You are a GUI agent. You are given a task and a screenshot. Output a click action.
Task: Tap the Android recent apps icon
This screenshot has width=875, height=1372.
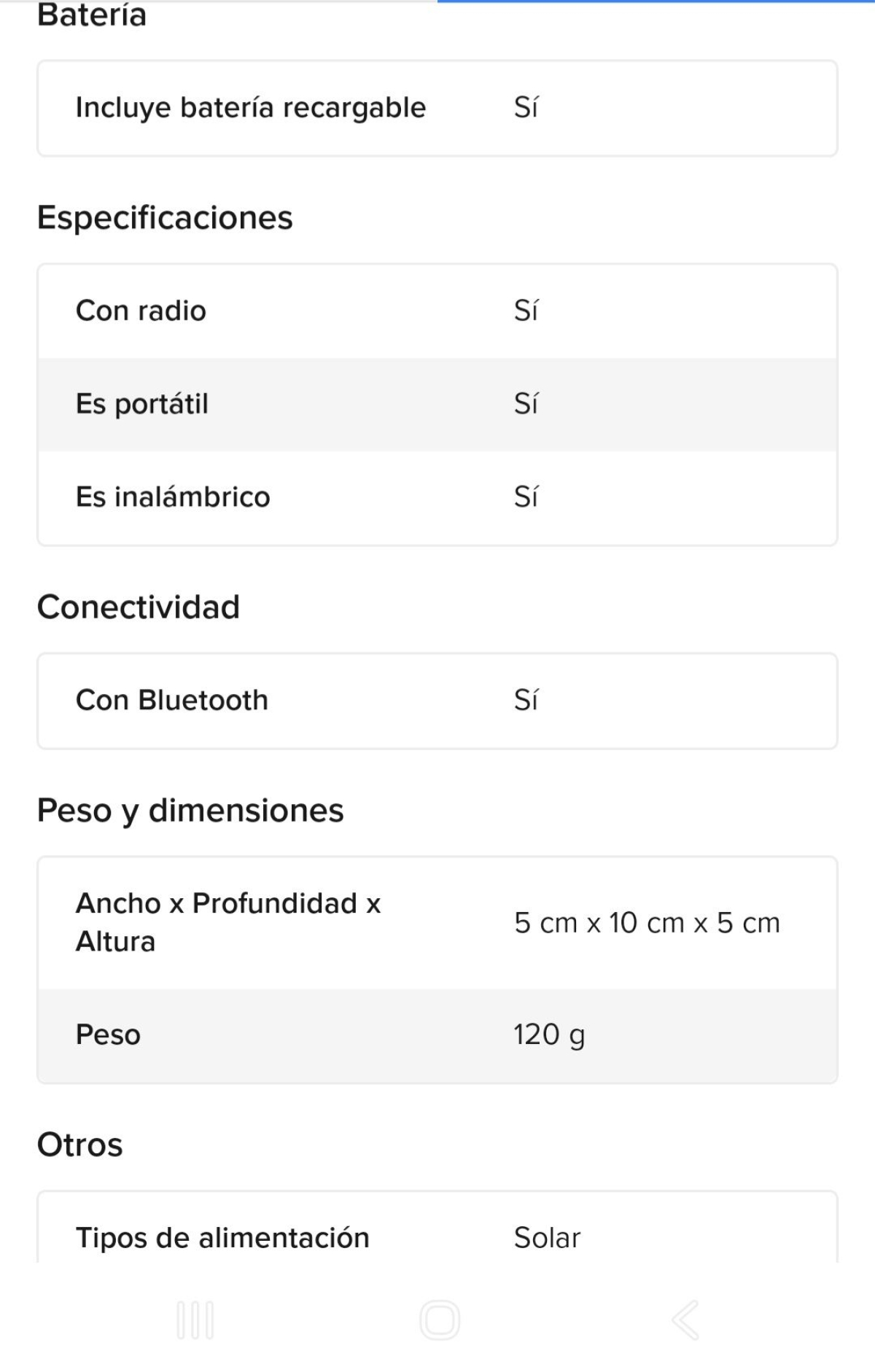[195, 1320]
